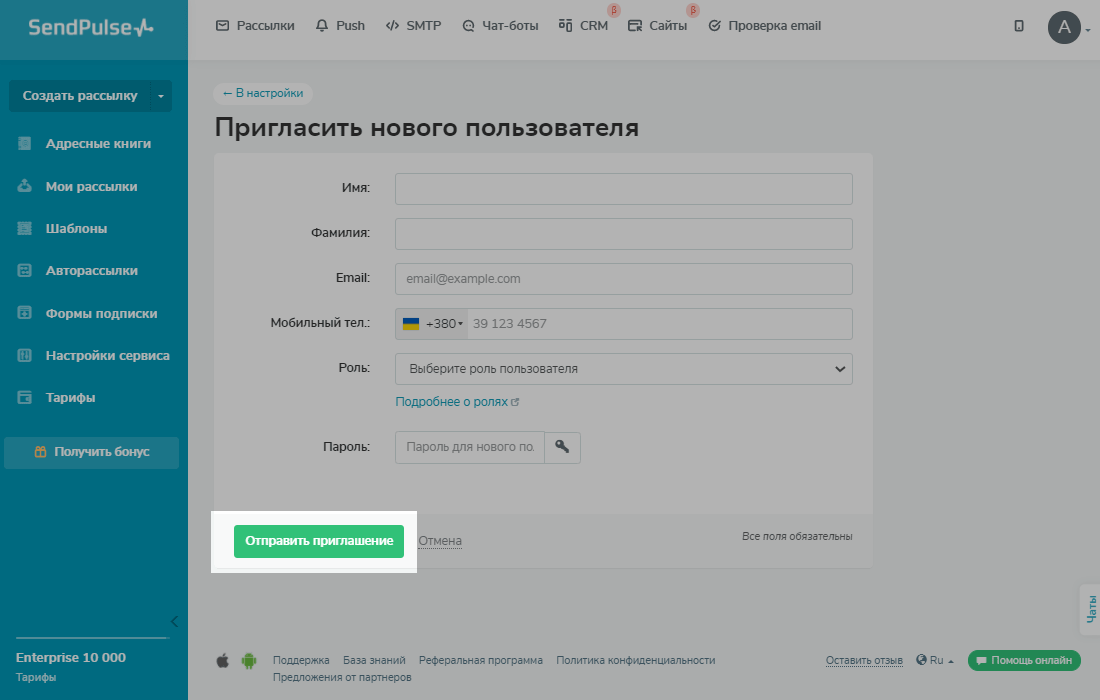
Task: Open the База знаний footer link
Action: pos(374,660)
